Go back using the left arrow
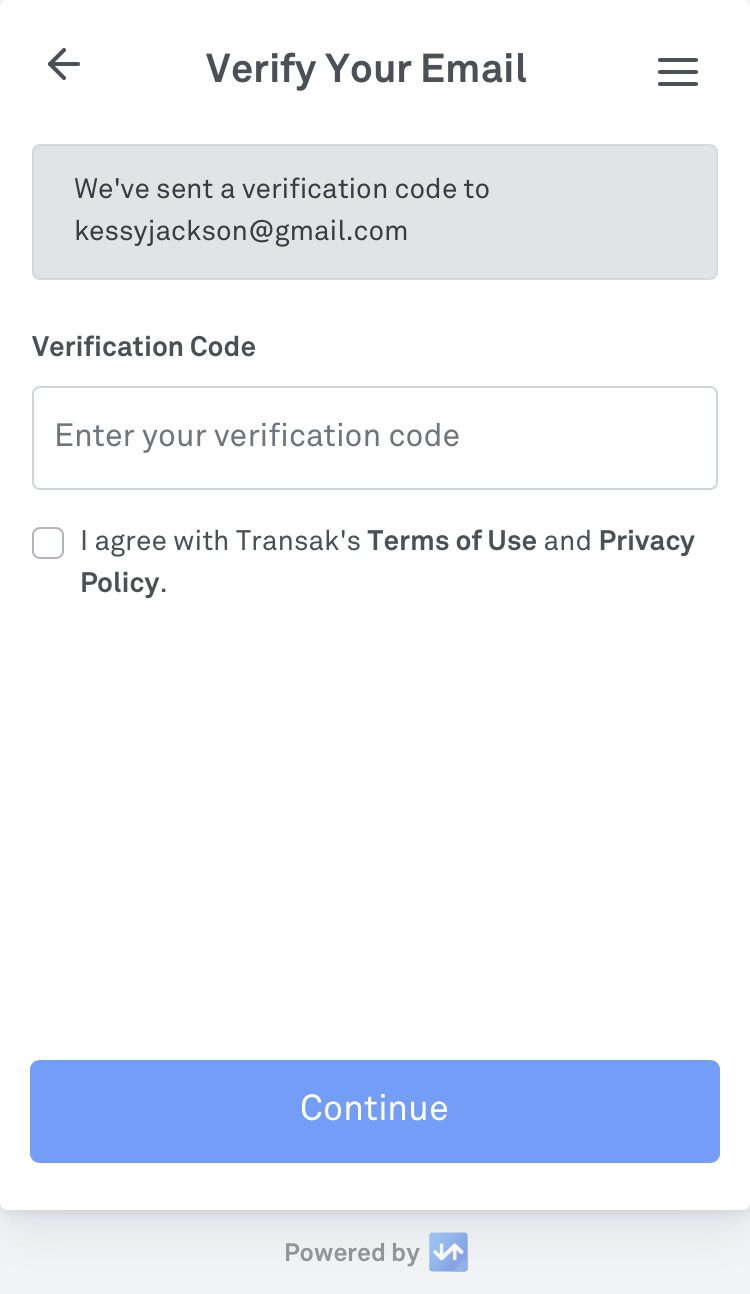750x1294 pixels. point(64,65)
